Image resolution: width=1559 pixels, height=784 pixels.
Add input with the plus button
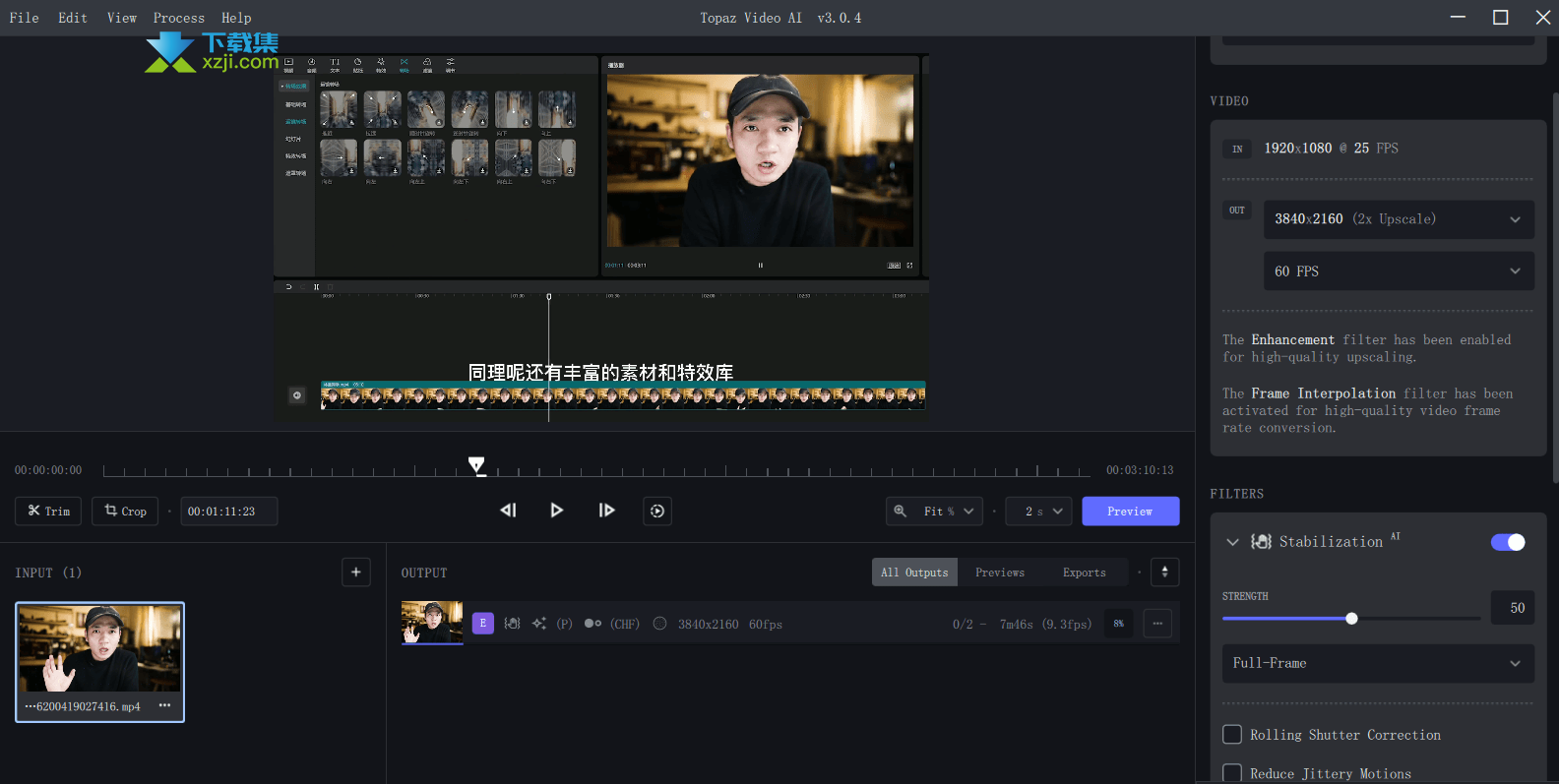[x=356, y=572]
